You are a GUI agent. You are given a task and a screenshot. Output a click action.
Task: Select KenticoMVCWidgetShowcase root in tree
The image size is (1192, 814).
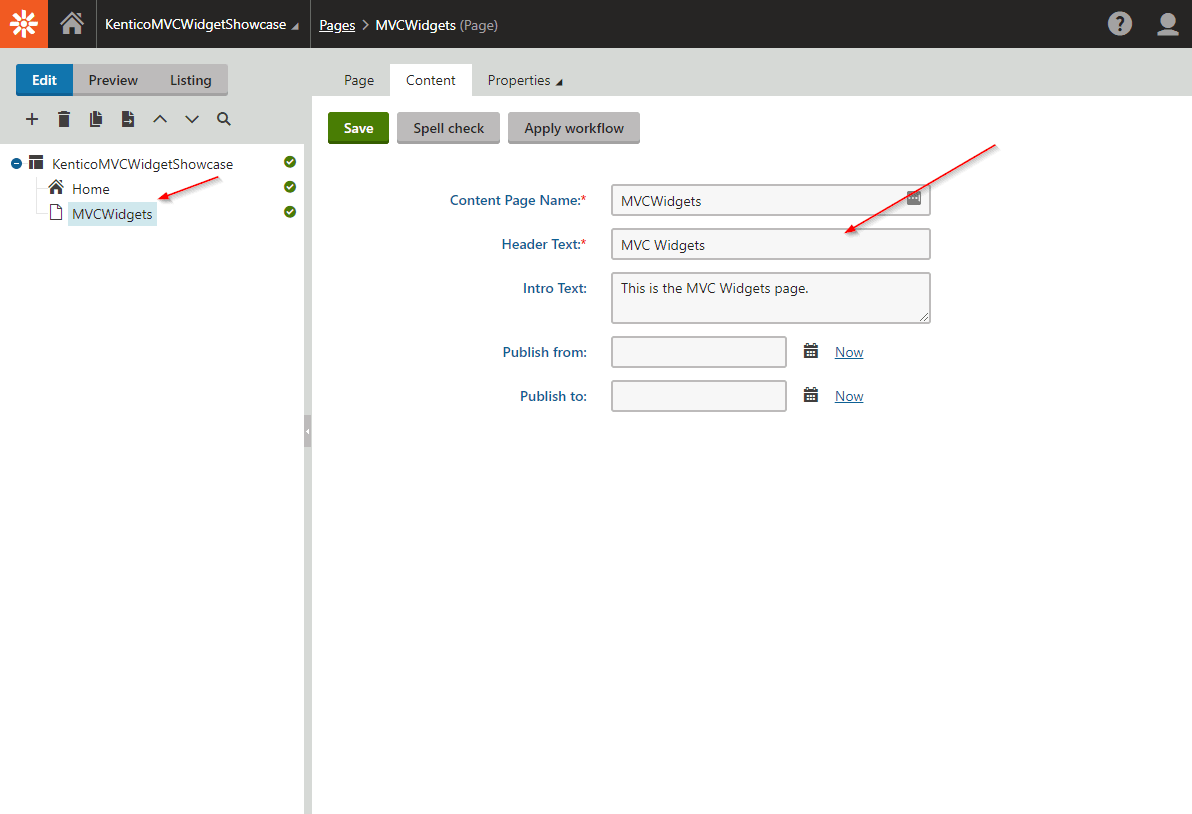pos(142,164)
